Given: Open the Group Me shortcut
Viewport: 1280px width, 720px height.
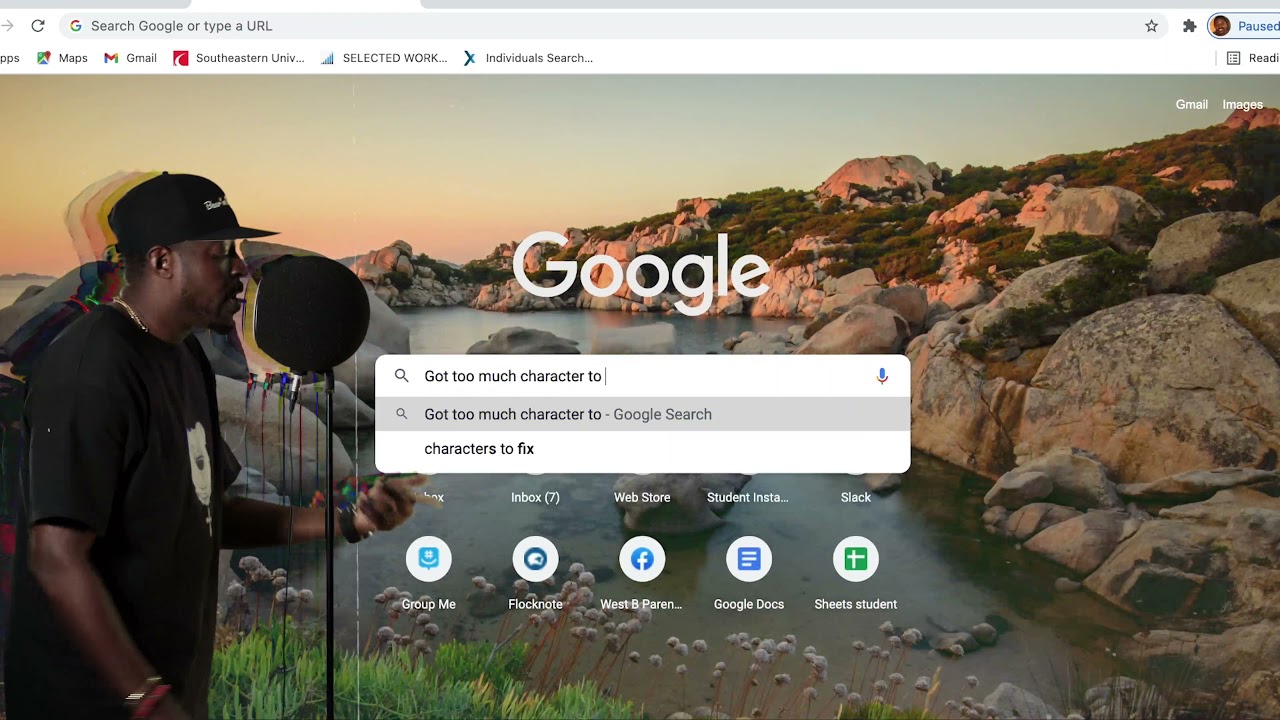Looking at the screenshot, I should (429, 573).
